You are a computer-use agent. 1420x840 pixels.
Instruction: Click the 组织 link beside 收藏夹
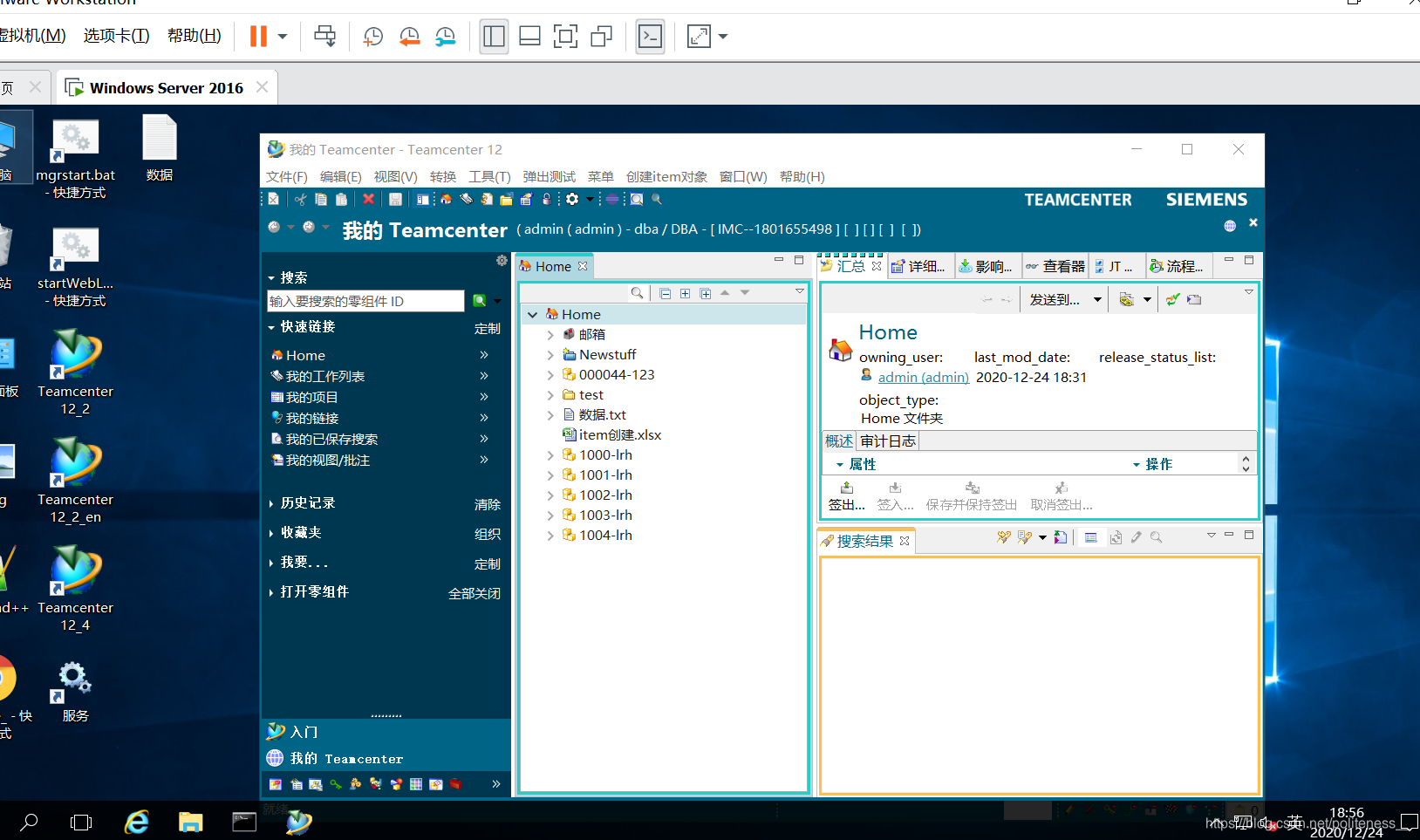(488, 535)
